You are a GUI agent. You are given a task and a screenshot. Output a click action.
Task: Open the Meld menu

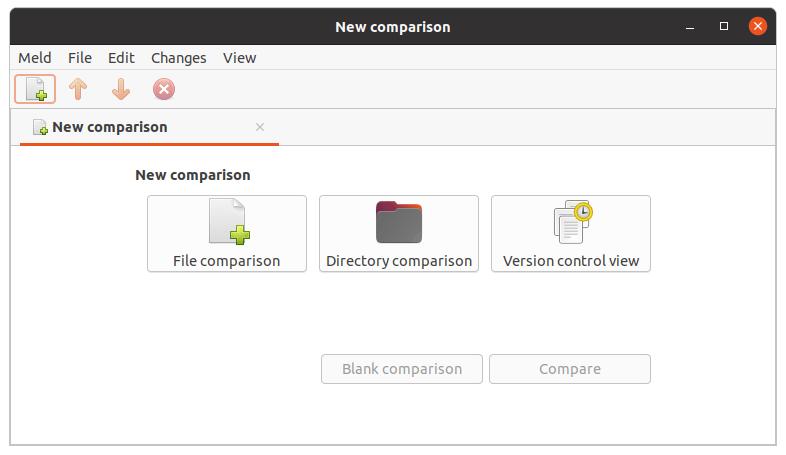tap(35, 58)
